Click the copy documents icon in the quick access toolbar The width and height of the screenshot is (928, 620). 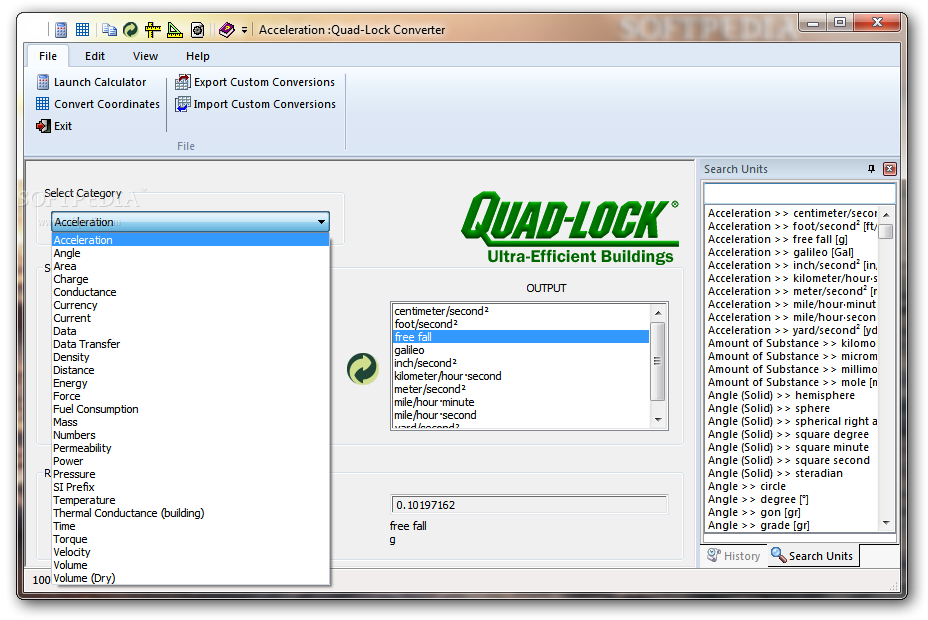click(x=109, y=29)
